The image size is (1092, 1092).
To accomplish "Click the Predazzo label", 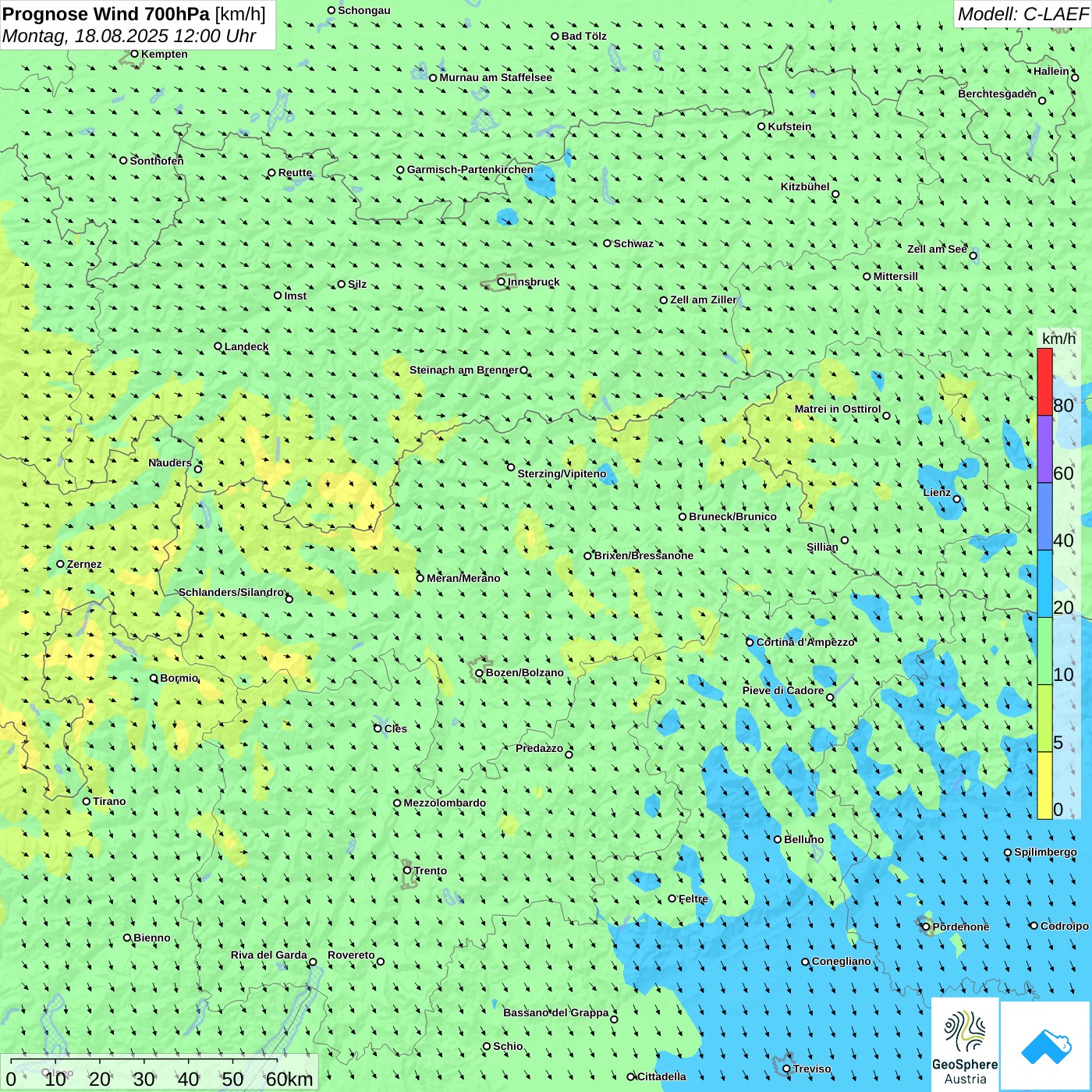I will pyautogui.click(x=539, y=748).
